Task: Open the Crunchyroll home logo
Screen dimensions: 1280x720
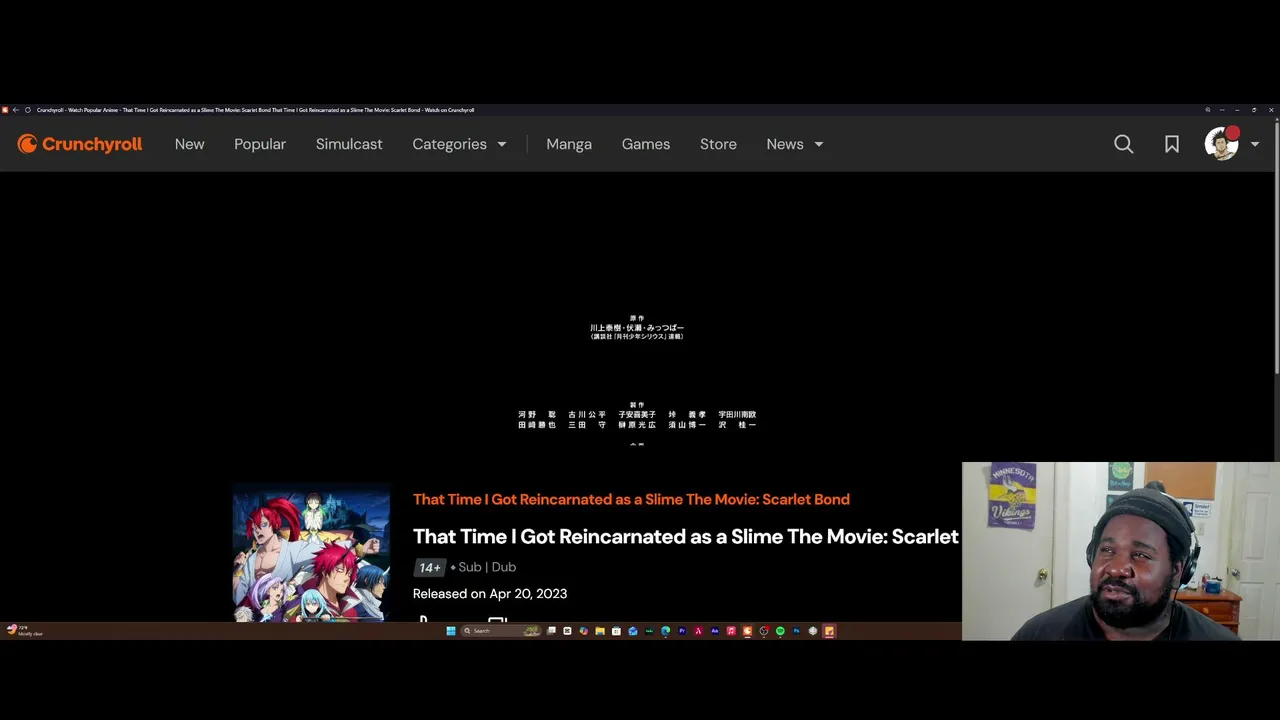Action: [80, 144]
